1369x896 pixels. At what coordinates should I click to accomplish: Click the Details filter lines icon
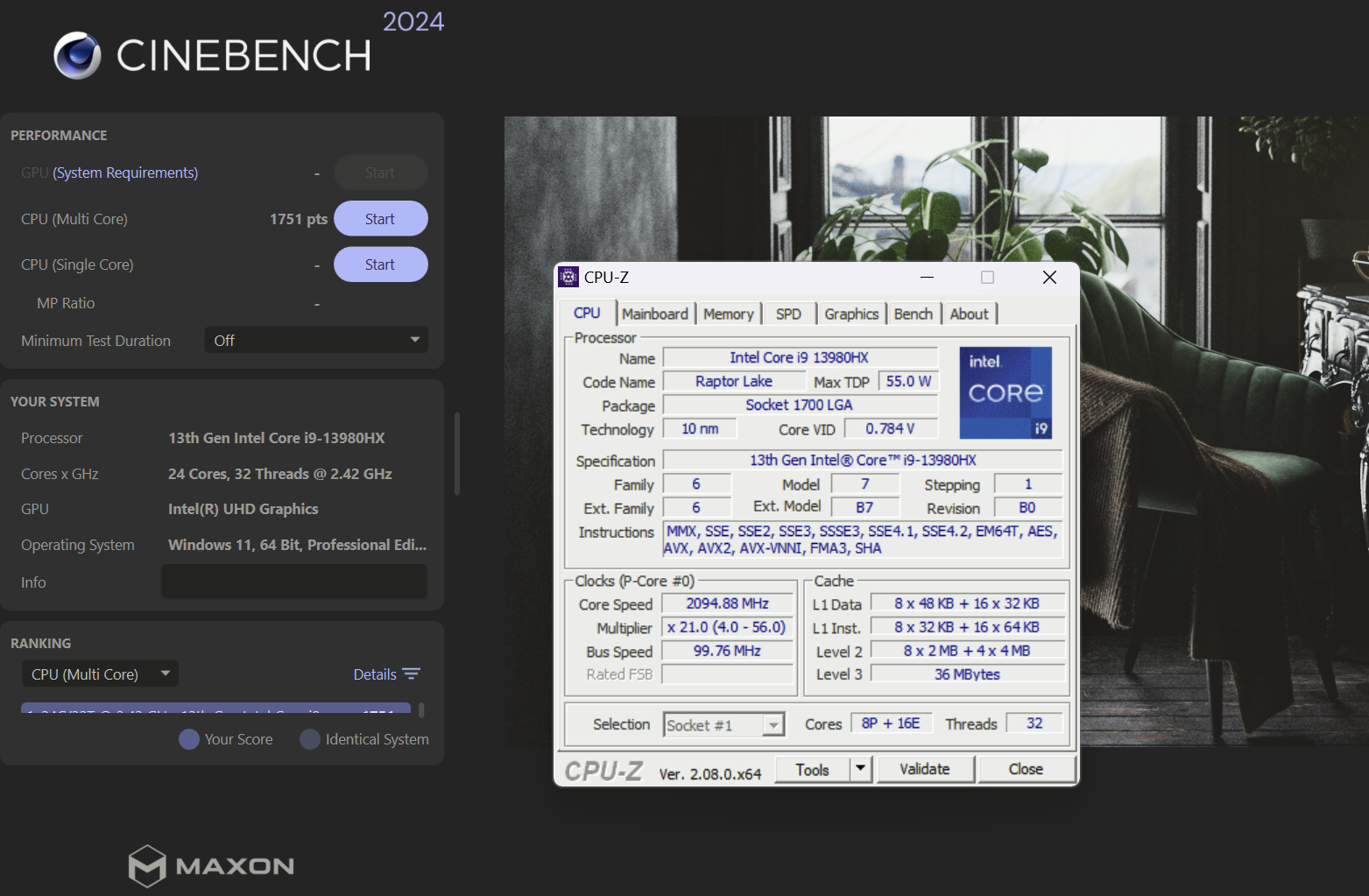coord(411,674)
